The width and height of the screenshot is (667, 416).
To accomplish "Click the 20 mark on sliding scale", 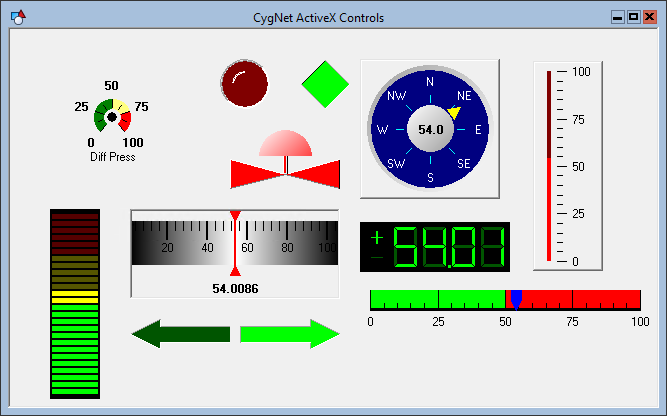I will click(x=167, y=248).
